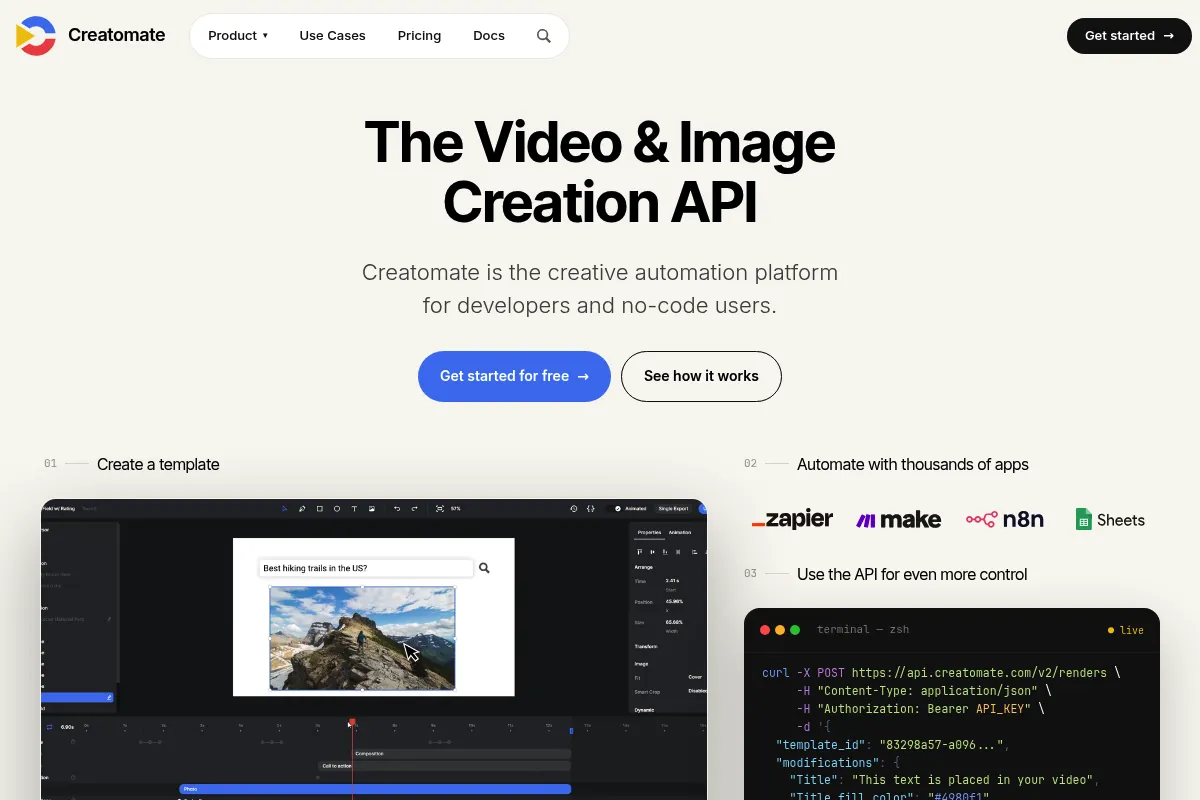The height and width of the screenshot is (800, 1200).
Task: Click the api.creatomate.com/v2/renders URL
Action: [979, 673]
